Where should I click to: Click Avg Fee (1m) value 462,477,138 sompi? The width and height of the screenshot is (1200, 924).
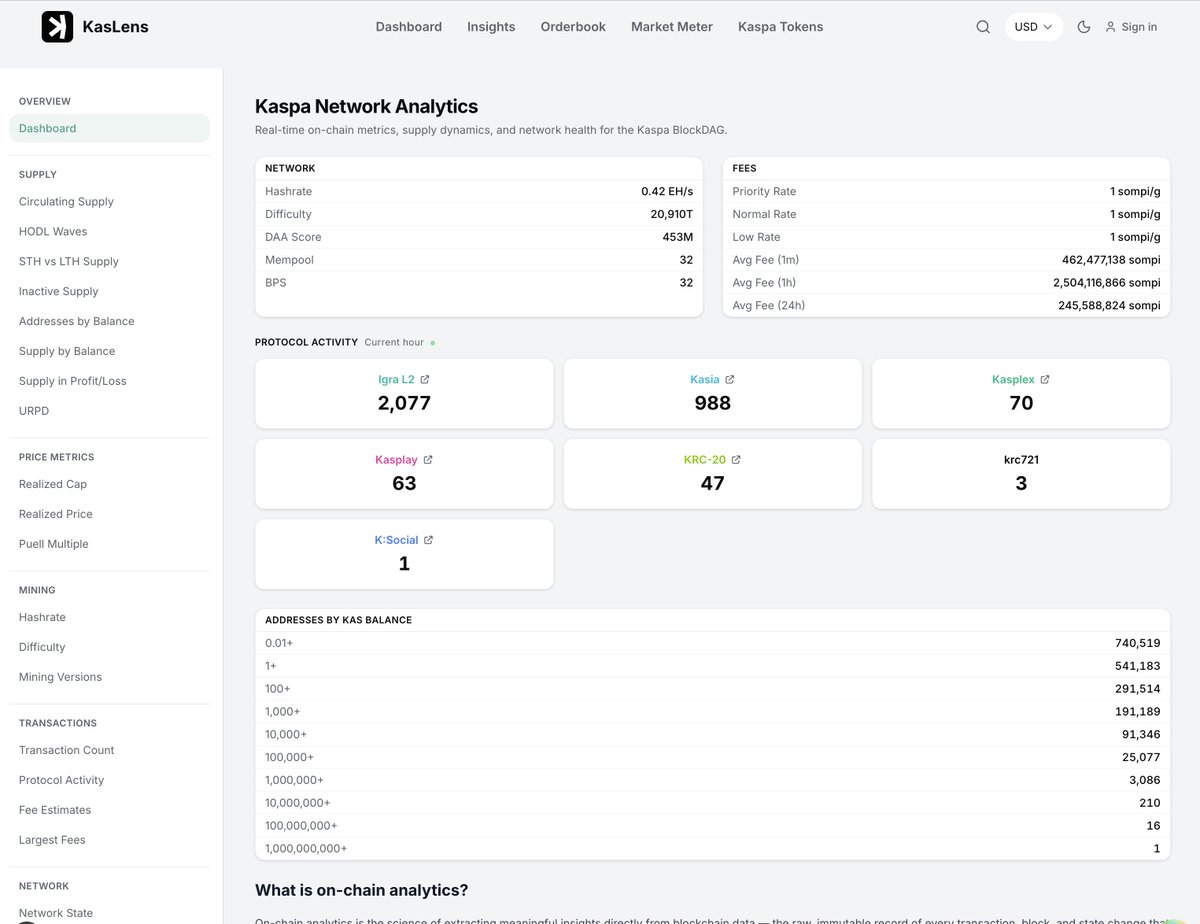[x=1111, y=260]
